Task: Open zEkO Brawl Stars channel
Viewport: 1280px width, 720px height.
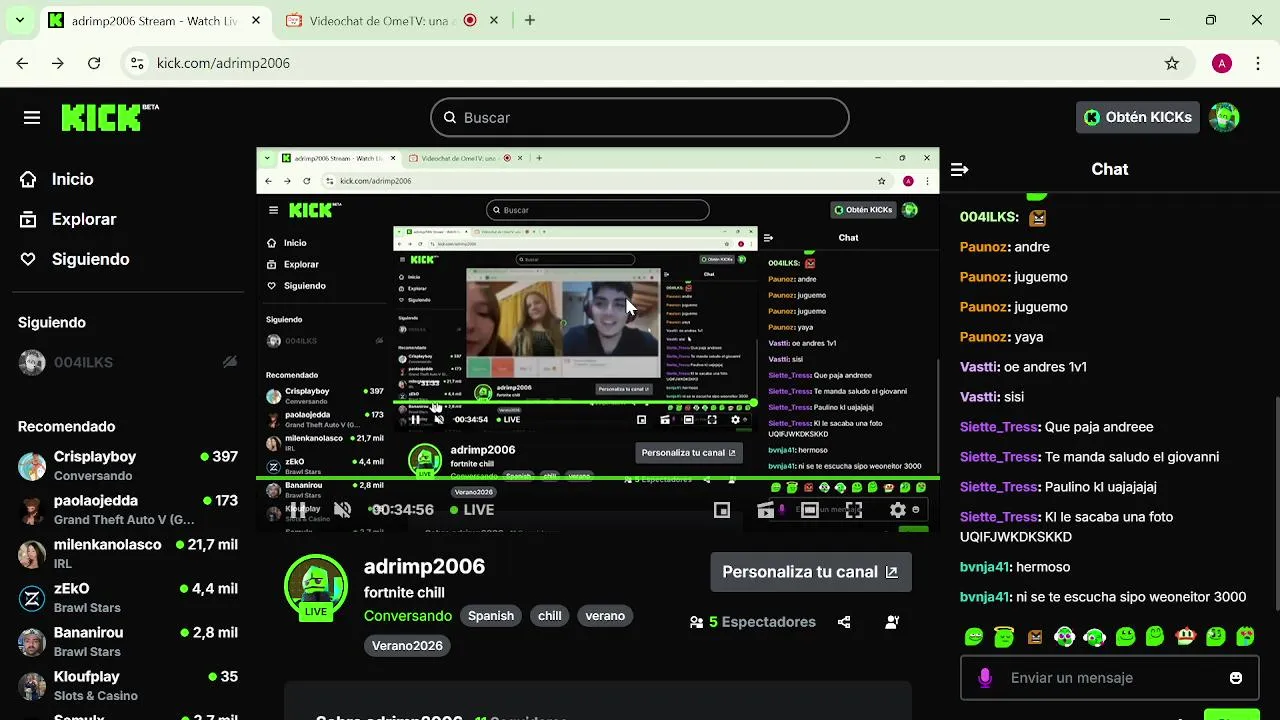Action: coord(128,598)
